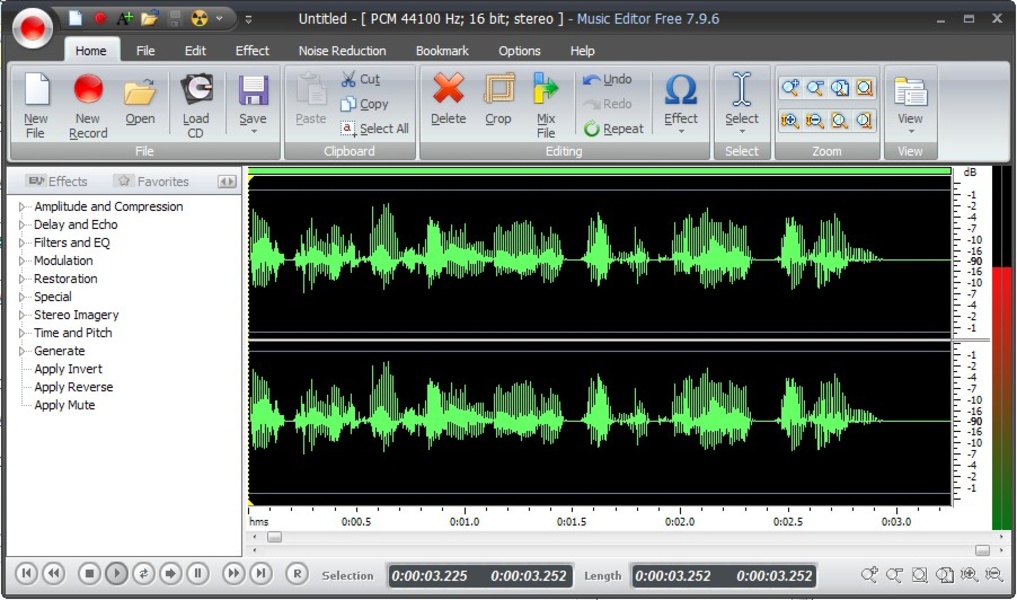Open the Save dropdown menu
The width and height of the screenshot is (1017, 600).
[253, 131]
